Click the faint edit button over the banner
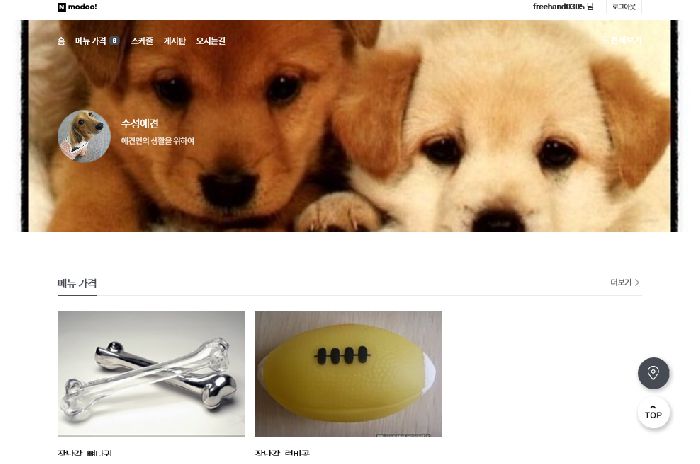Viewport: 700px width, 464px height. pyautogui.click(x=624, y=41)
